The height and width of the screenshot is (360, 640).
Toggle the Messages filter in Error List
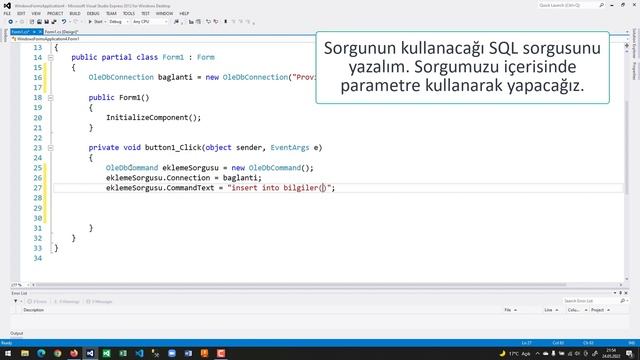[99, 302]
